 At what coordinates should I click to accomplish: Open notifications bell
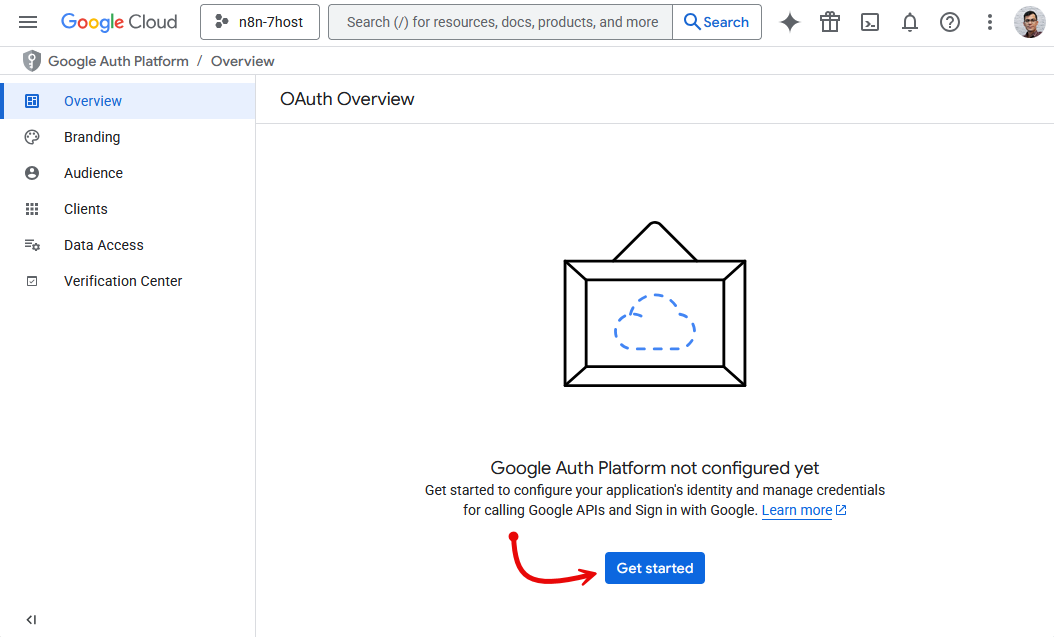(909, 22)
